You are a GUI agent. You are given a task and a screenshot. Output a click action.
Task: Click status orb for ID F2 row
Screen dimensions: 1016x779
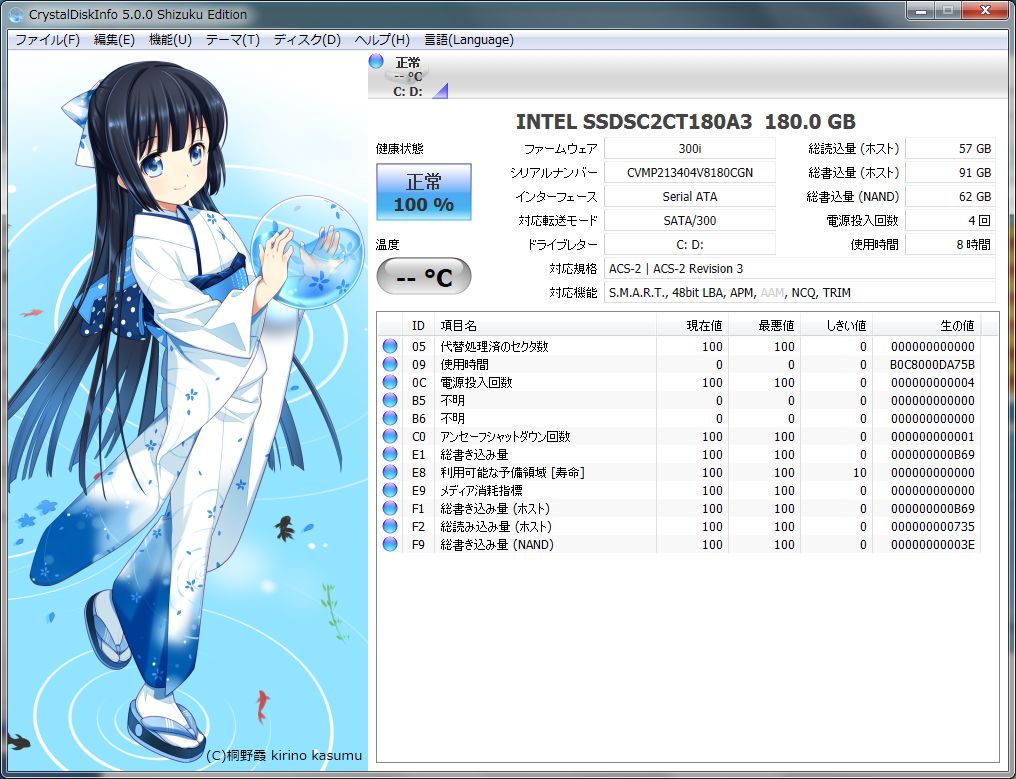[x=390, y=526]
